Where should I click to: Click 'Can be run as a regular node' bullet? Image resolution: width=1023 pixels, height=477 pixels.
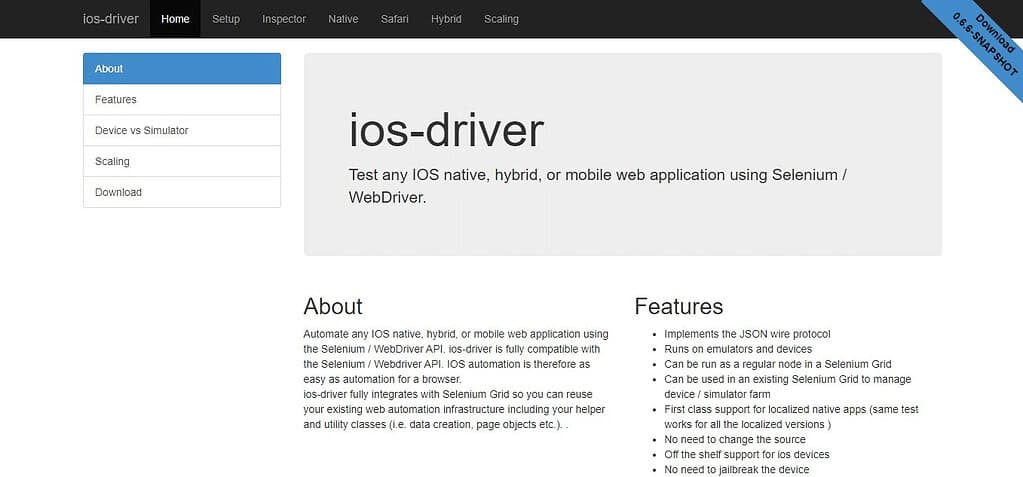click(x=778, y=364)
